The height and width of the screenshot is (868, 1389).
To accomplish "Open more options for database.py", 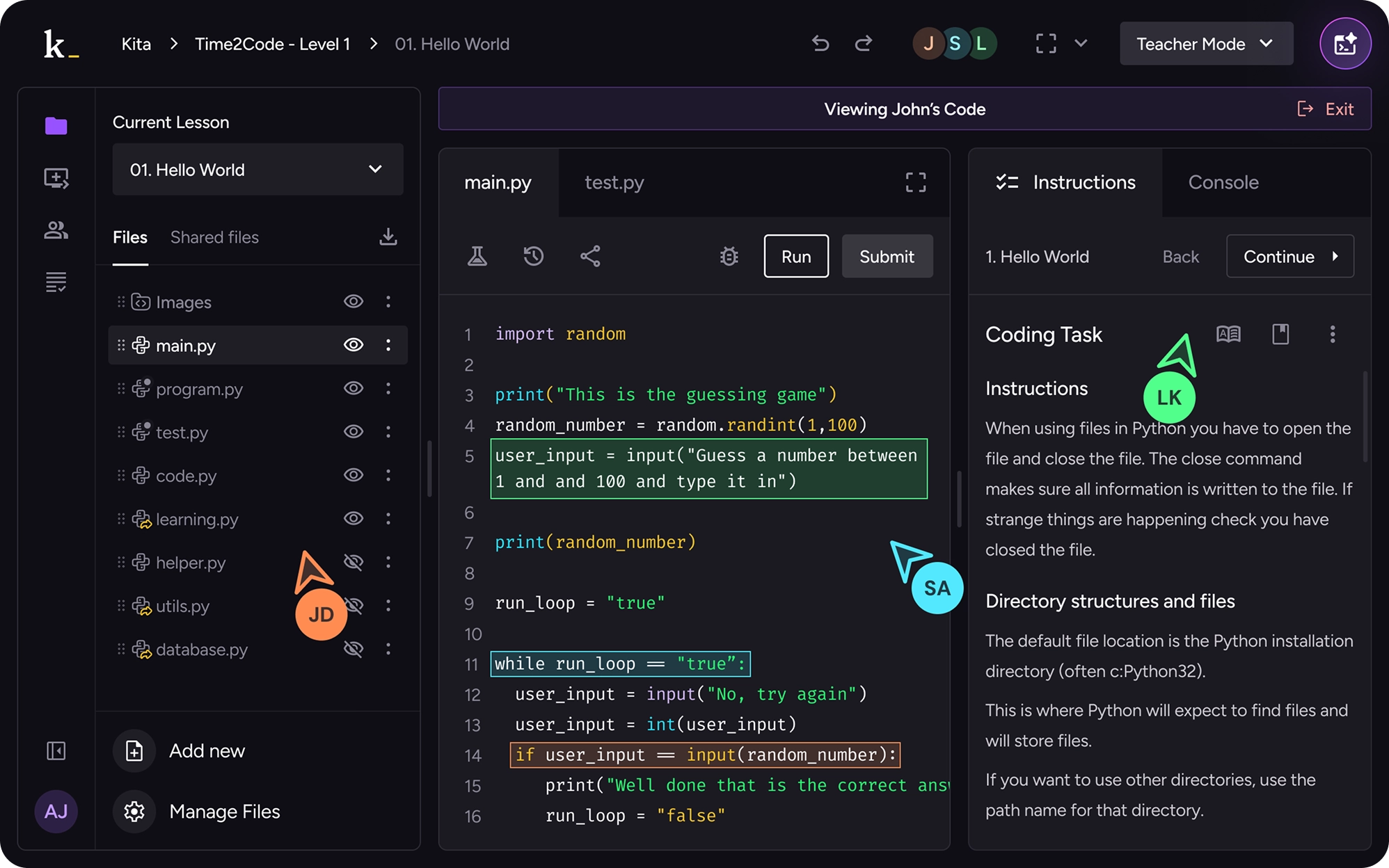I will point(388,649).
